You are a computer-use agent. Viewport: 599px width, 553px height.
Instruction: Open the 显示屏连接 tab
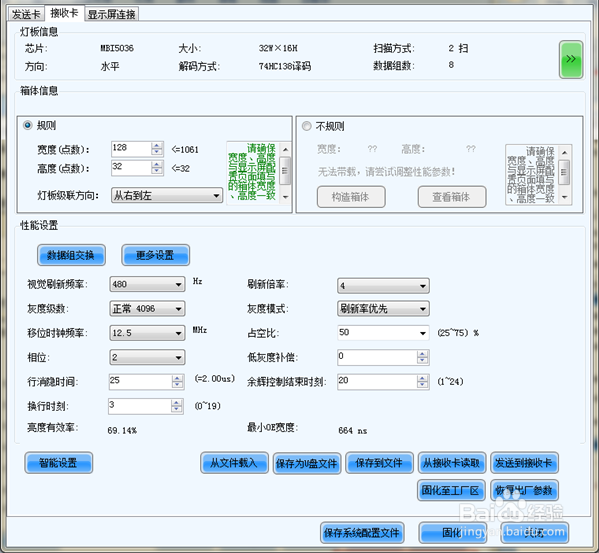(x=111, y=14)
